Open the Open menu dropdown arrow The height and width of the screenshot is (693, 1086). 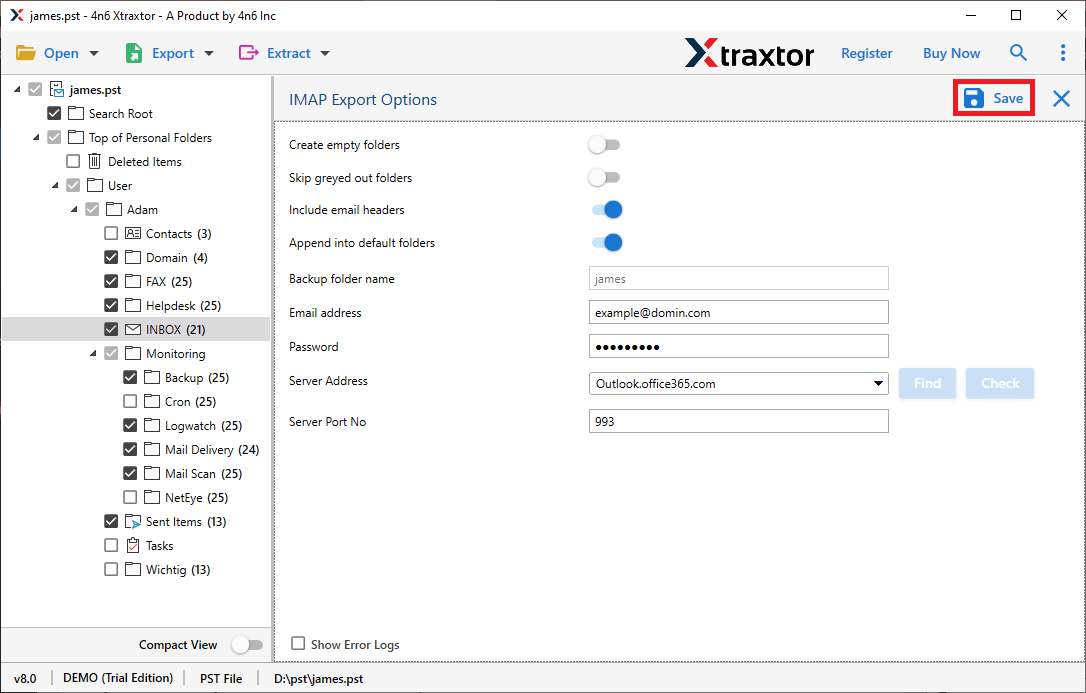click(94, 53)
